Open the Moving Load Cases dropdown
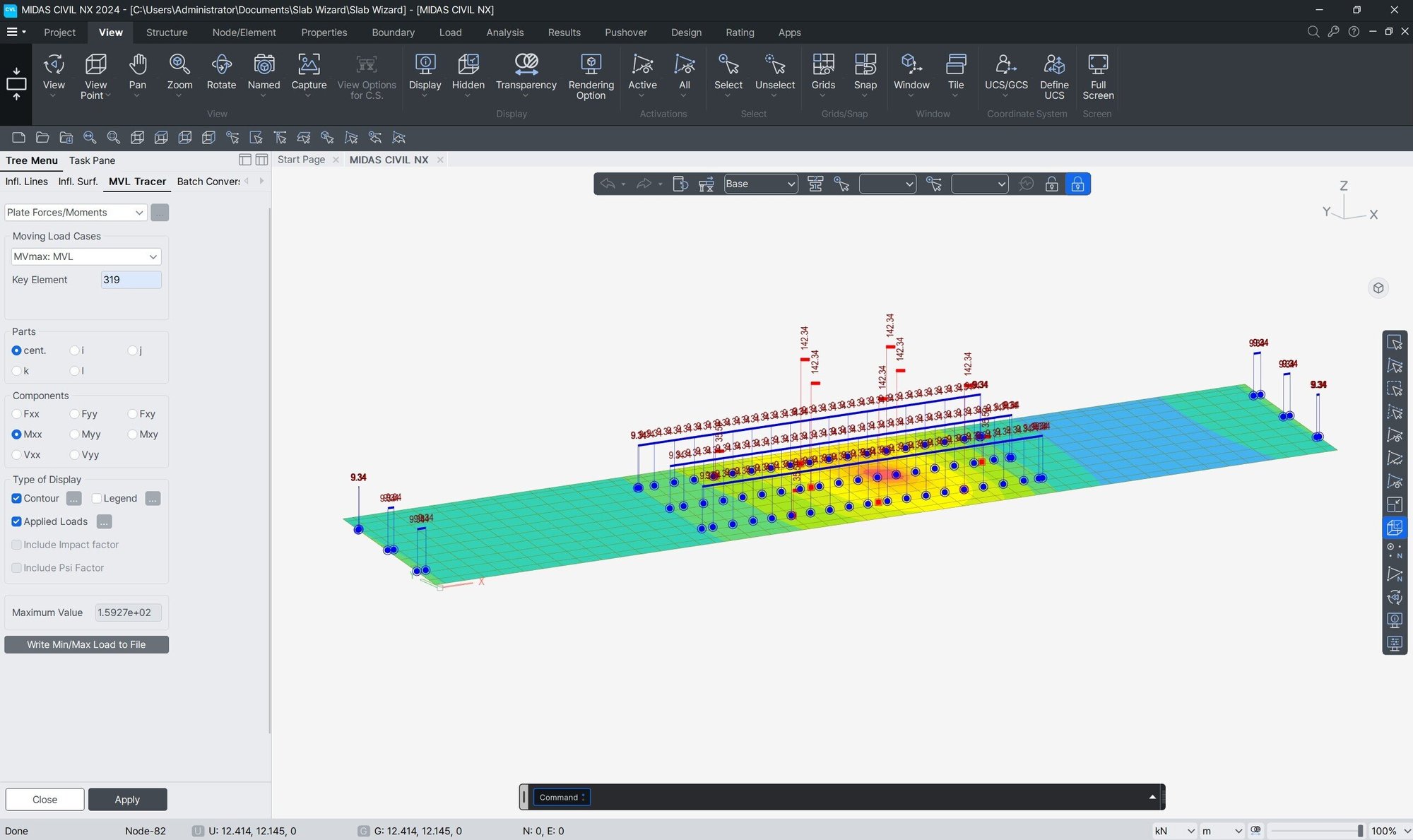 (x=153, y=256)
